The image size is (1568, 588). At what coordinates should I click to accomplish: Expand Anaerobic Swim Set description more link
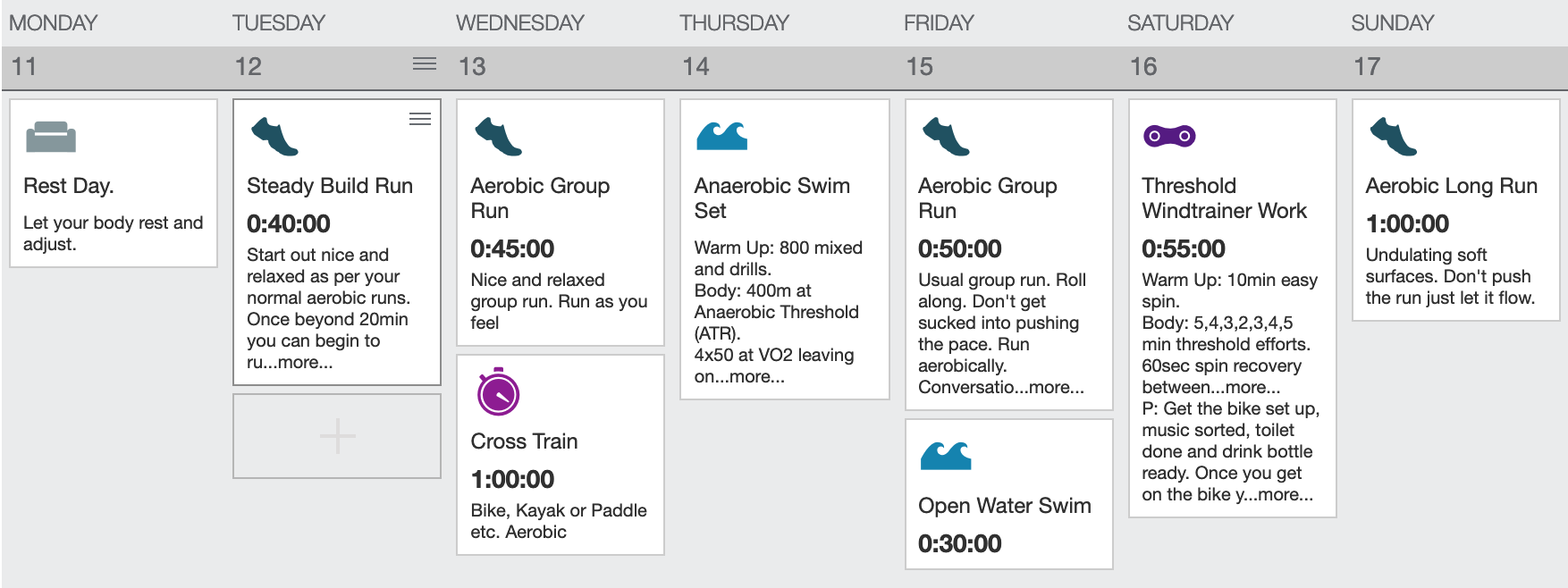pos(757,376)
